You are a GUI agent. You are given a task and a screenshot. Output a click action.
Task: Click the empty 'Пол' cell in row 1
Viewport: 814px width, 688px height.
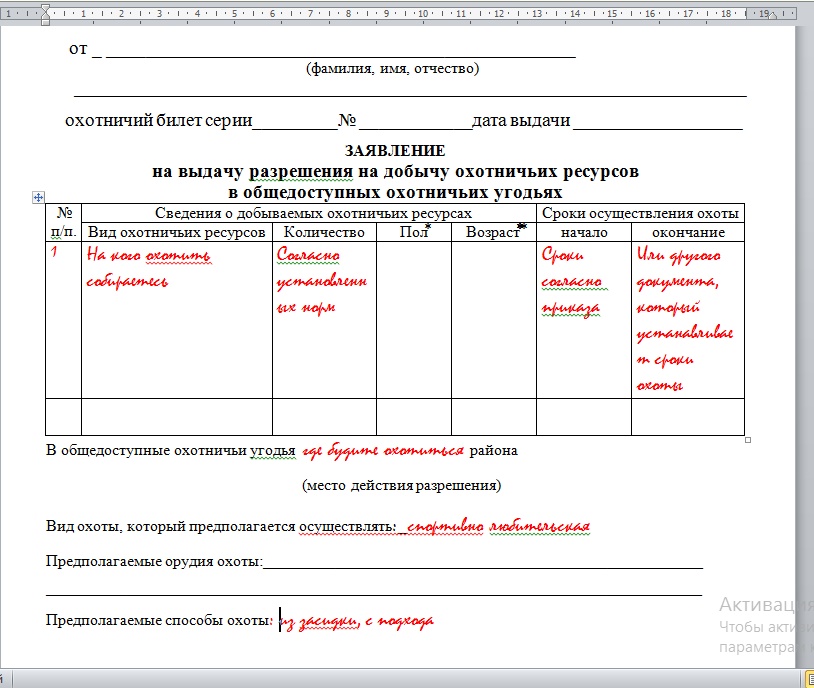pos(413,318)
